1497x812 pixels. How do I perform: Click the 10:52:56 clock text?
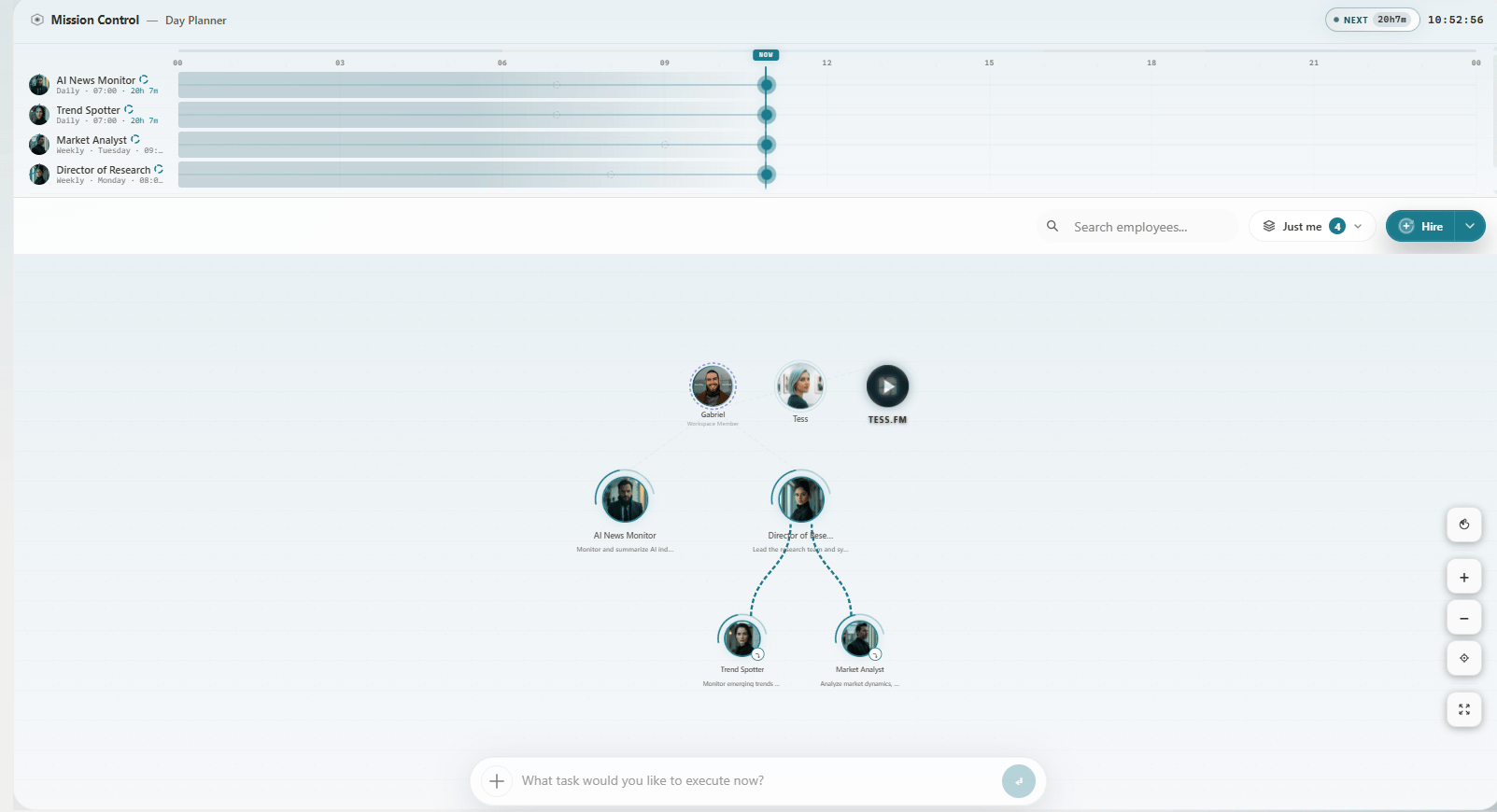click(1455, 20)
